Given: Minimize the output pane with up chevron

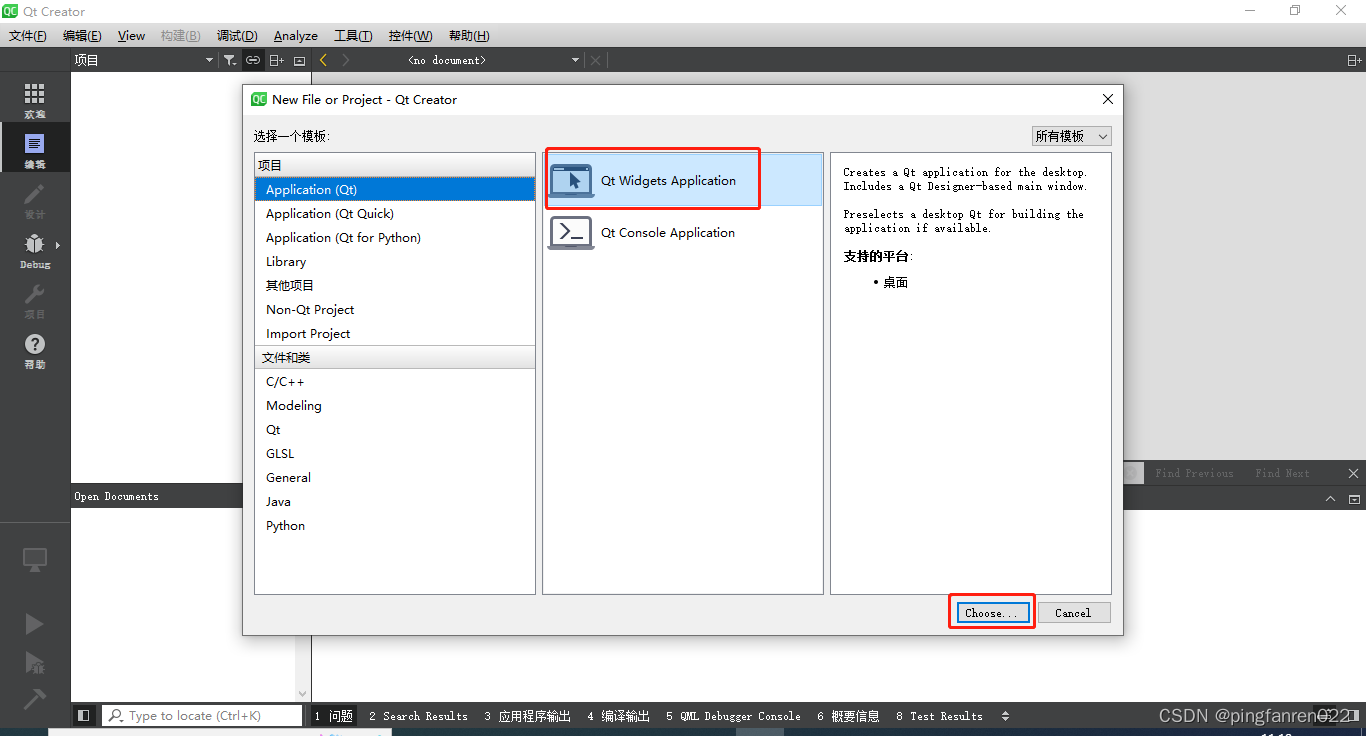Looking at the screenshot, I should point(1330,498).
